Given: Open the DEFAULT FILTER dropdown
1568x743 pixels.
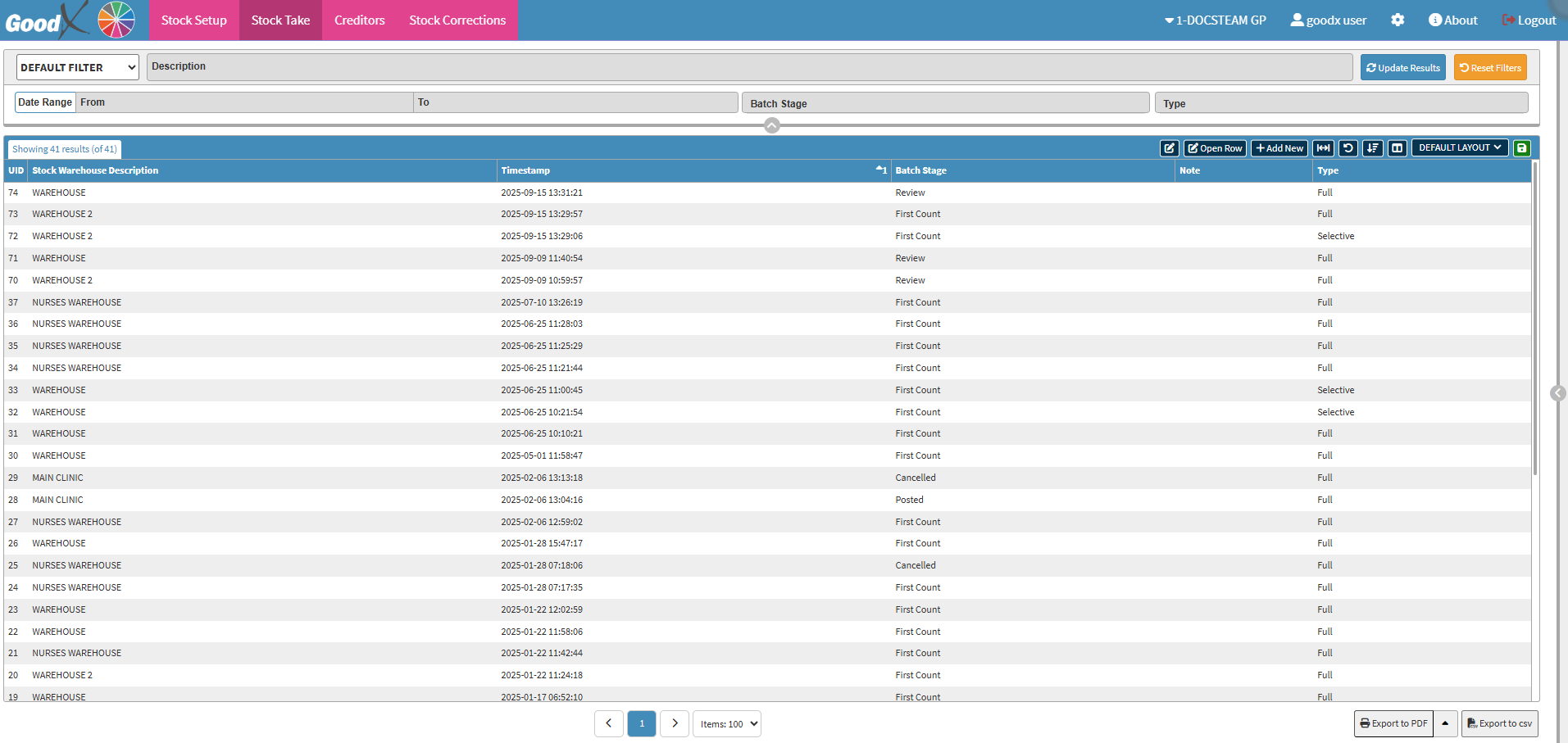Looking at the screenshot, I should (78, 67).
